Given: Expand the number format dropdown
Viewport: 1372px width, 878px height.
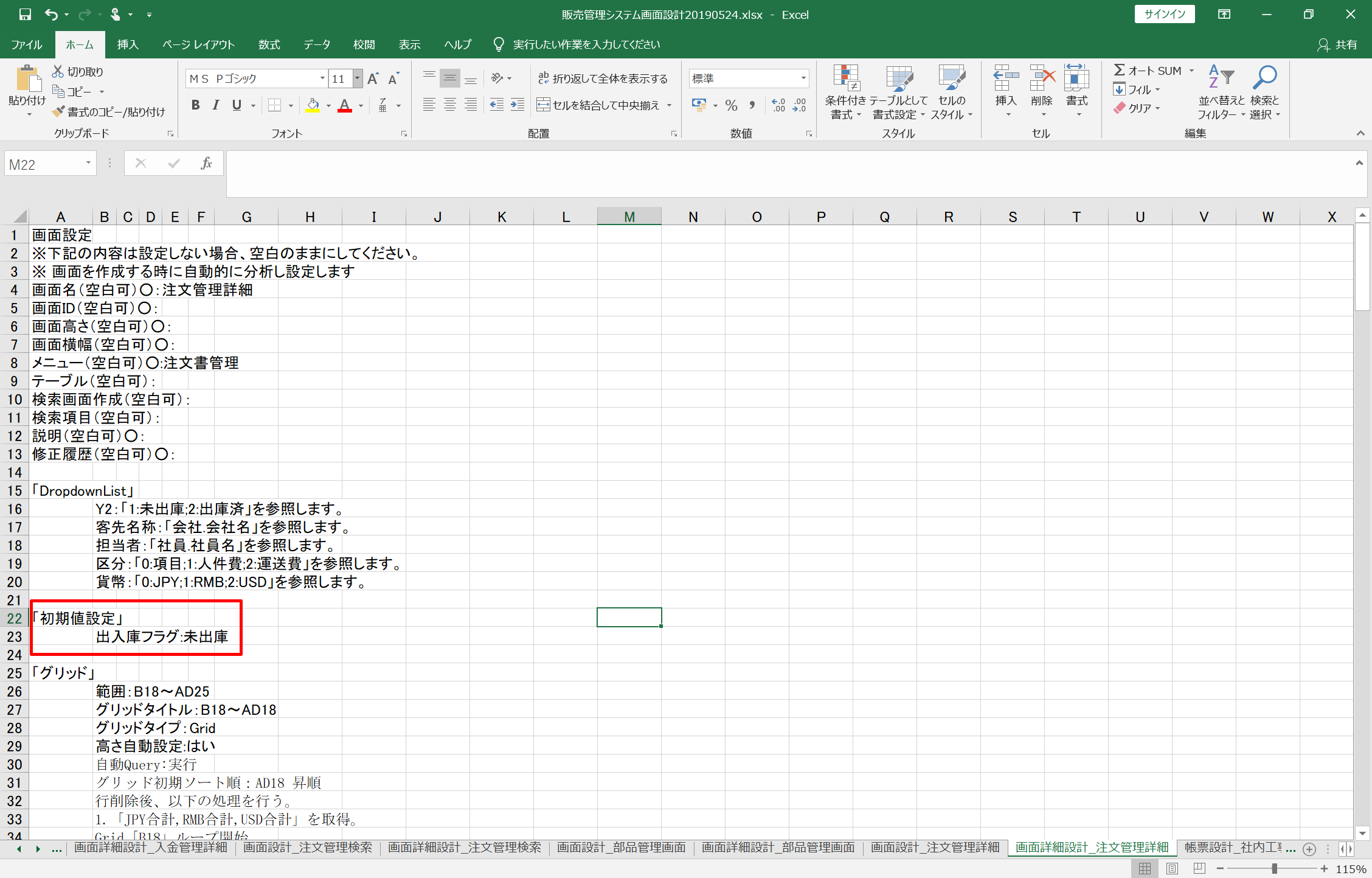Looking at the screenshot, I should click(x=803, y=78).
